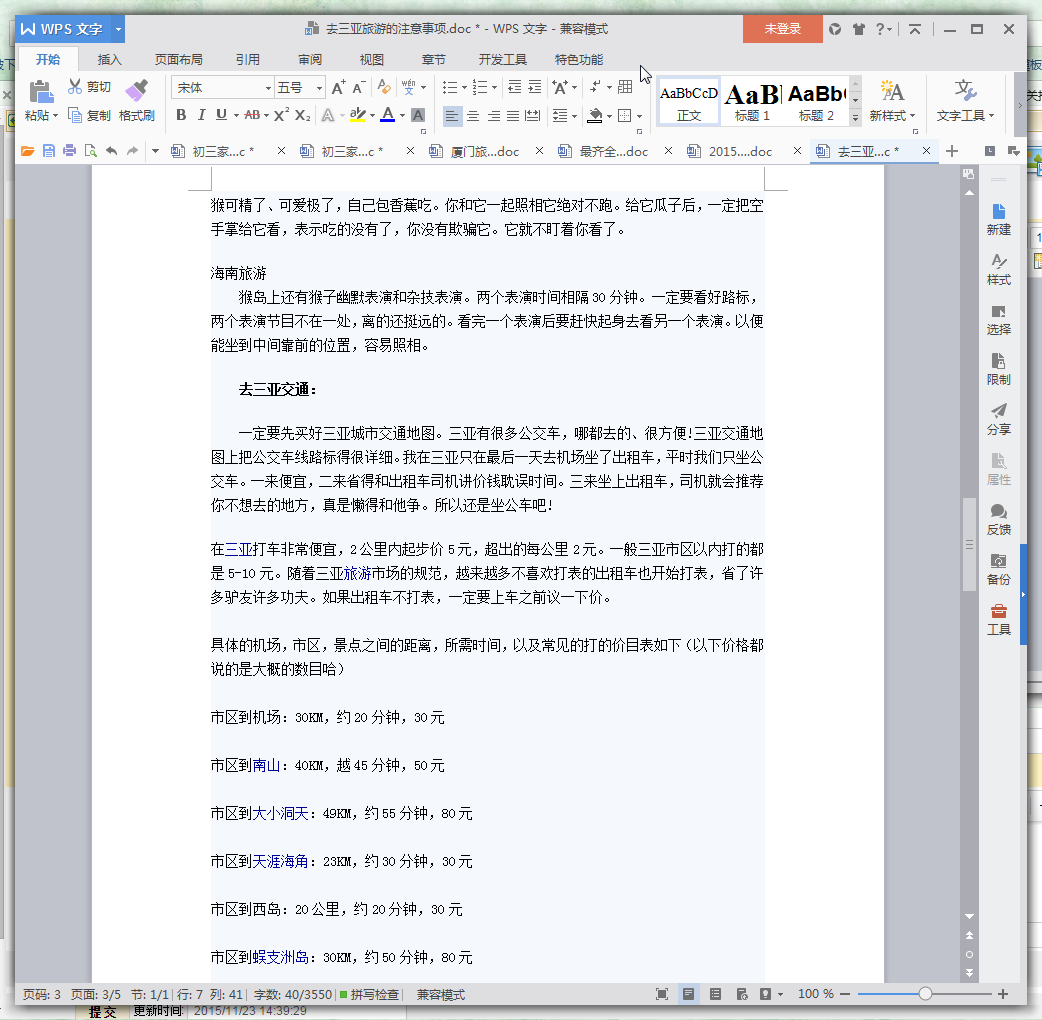Click New (新建) in the right sidebar
This screenshot has width=1042, height=1020.
(x=998, y=220)
